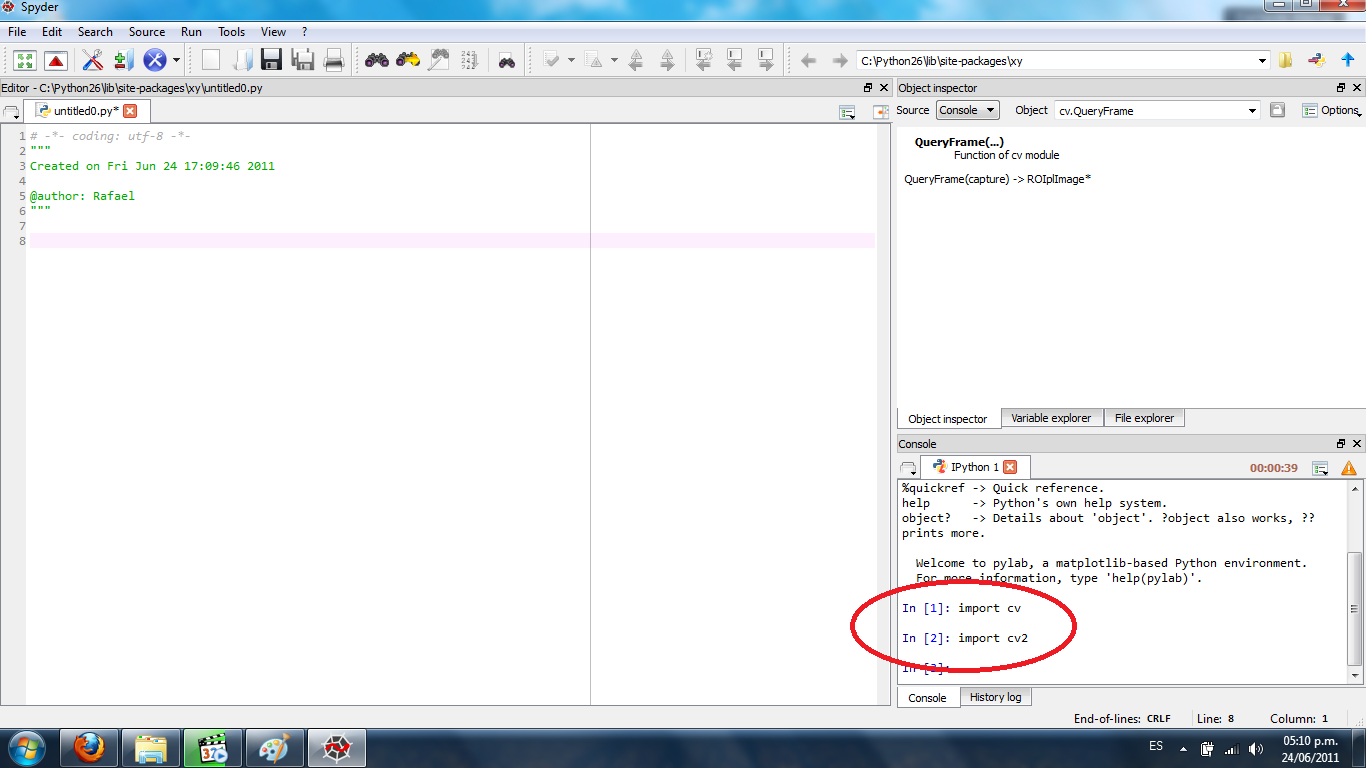1366x768 pixels.
Task: Click the volume icon in system tray
Action: 1256,749
